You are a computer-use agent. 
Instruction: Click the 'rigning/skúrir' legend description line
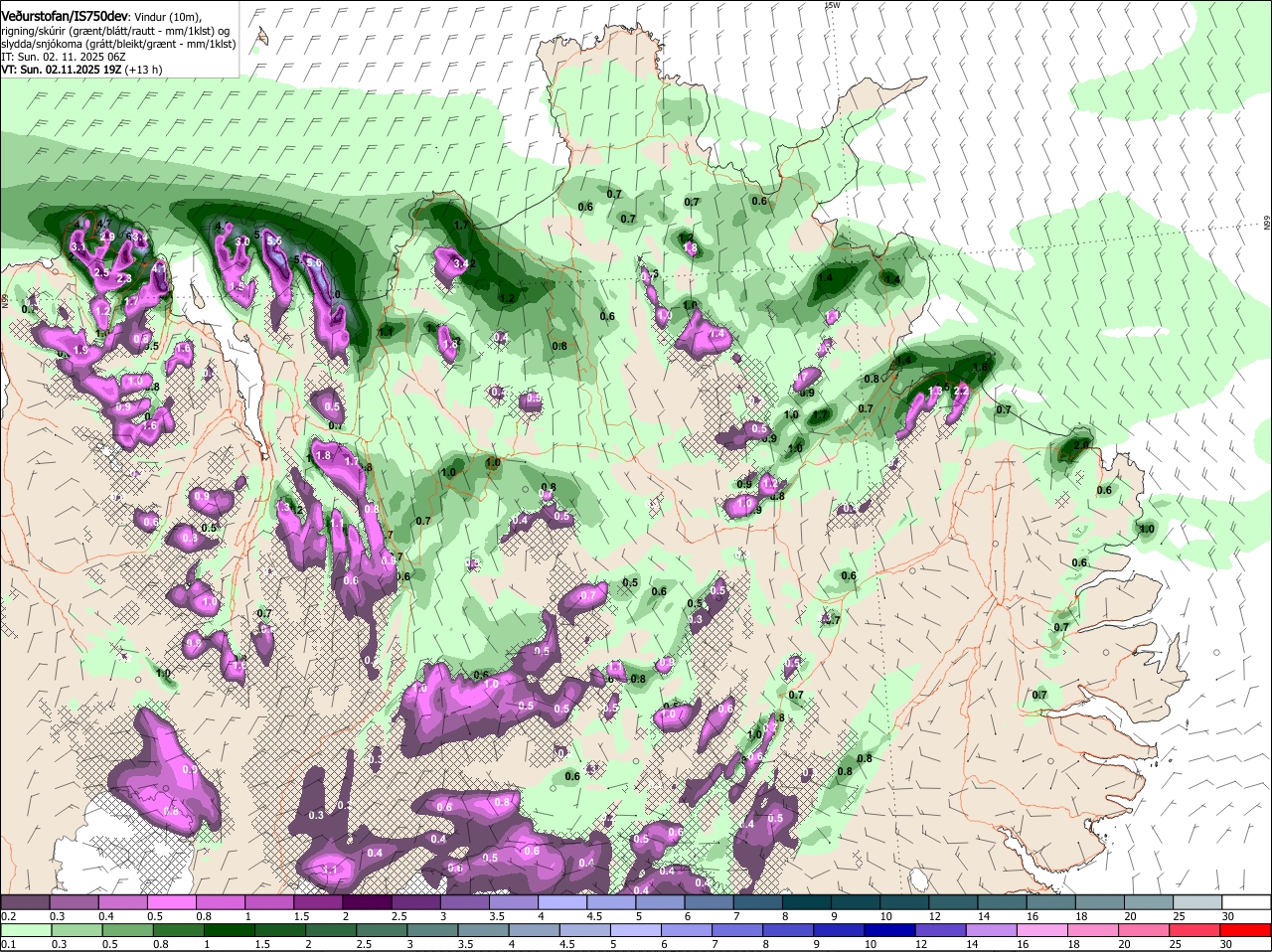point(115,31)
